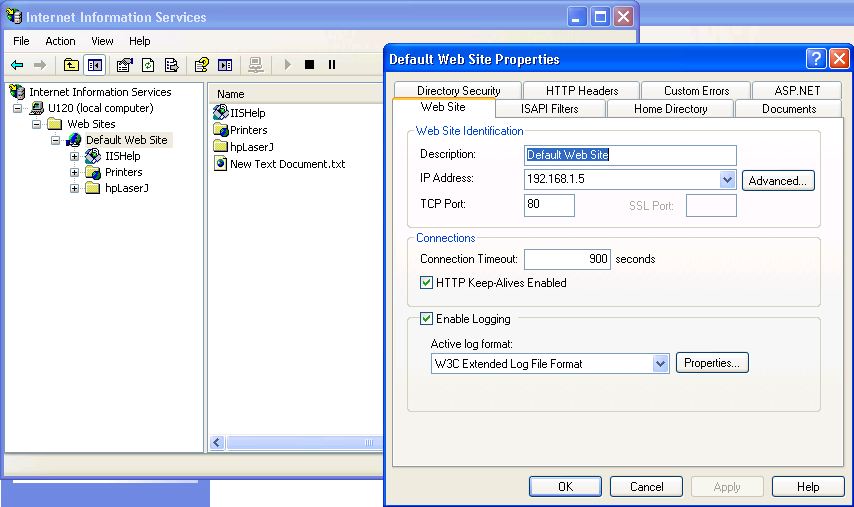Click the Properties toolbar icon
854x507 pixels.
tap(125, 65)
